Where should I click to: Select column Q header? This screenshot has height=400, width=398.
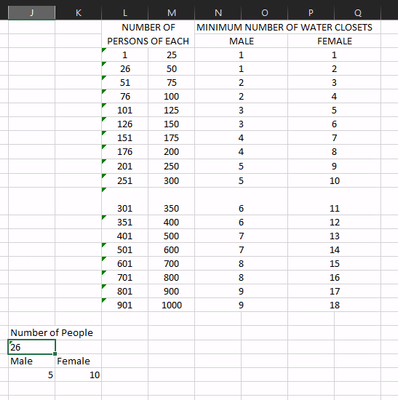click(357, 13)
